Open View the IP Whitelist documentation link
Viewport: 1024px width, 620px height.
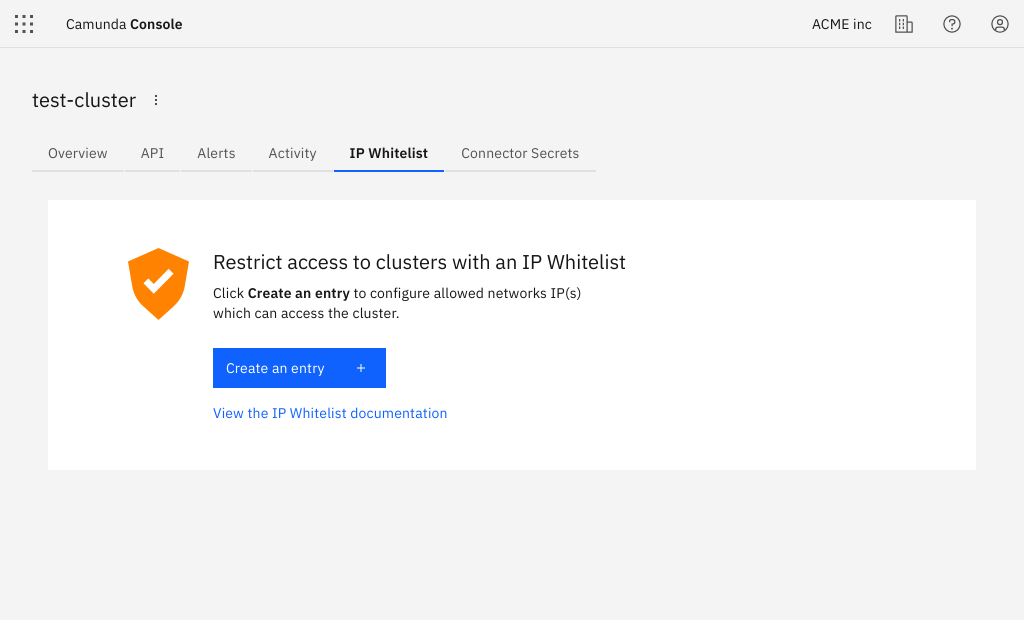[330, 413]
